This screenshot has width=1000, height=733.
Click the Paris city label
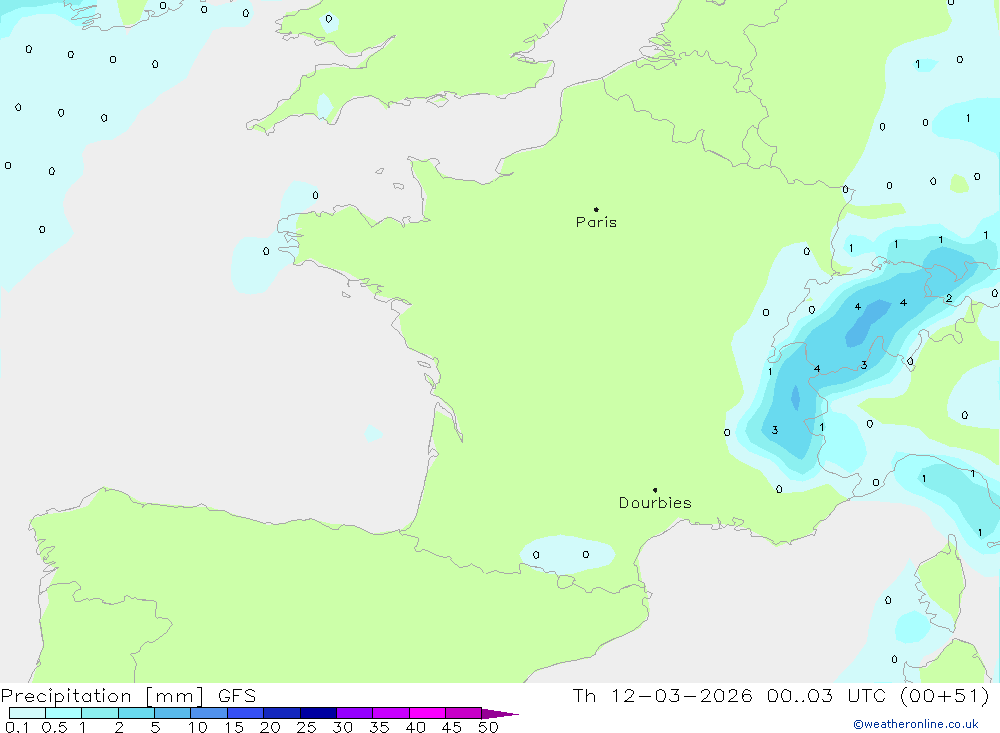tap(596, 222)
